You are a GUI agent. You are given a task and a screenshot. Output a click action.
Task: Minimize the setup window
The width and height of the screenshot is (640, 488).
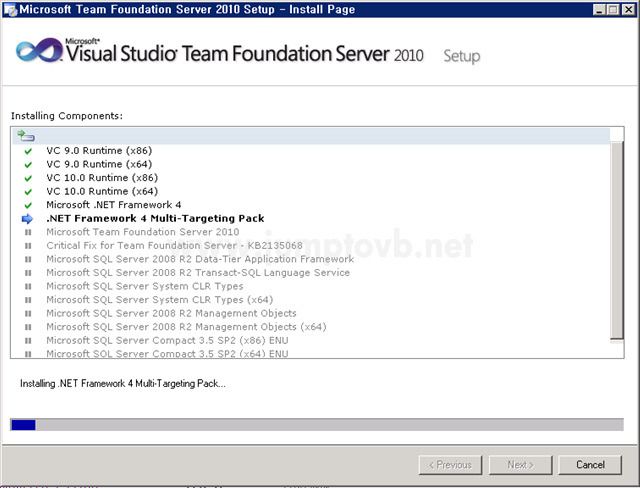(599, 9)
